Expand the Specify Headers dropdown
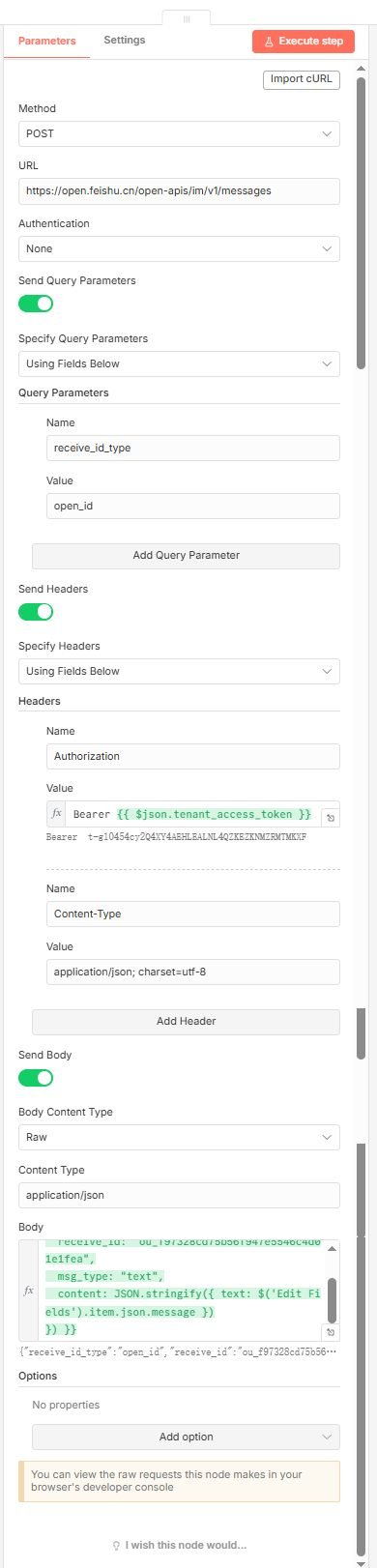The height and width of the screenshot is (1568, 377). (179, 671)
